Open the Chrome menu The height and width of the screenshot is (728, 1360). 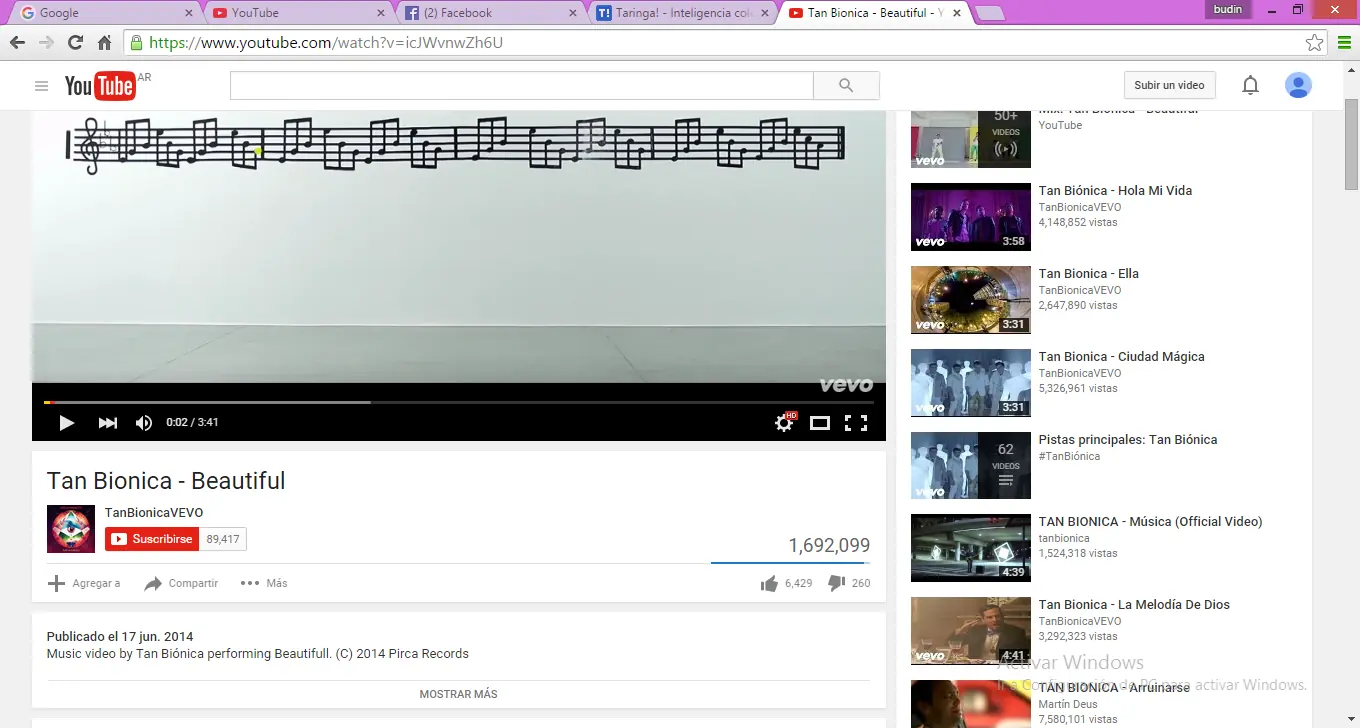[1345, 43]
